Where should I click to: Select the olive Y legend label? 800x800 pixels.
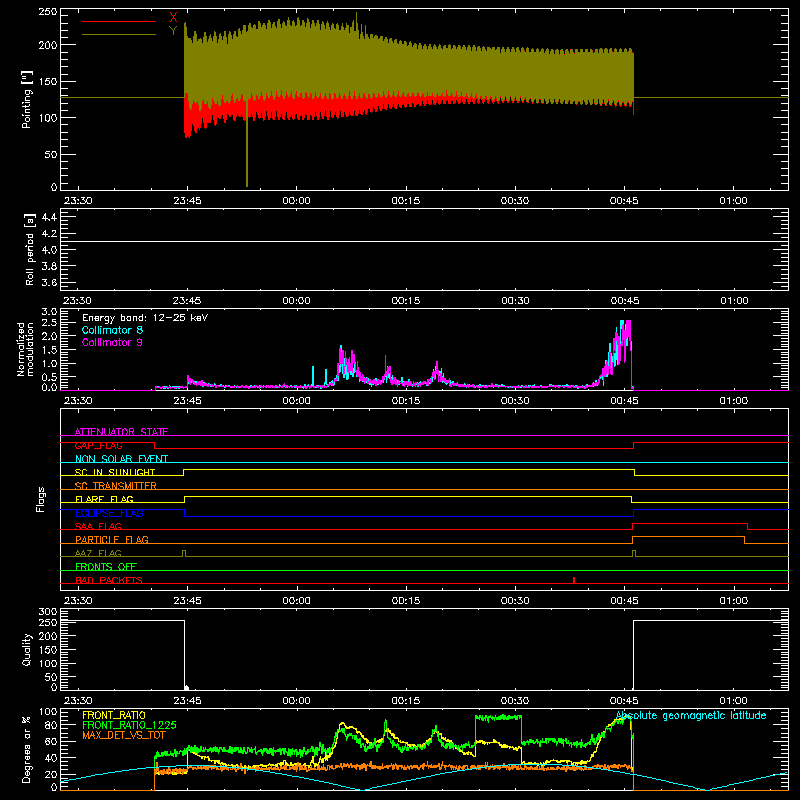click(x=173, y=31)
